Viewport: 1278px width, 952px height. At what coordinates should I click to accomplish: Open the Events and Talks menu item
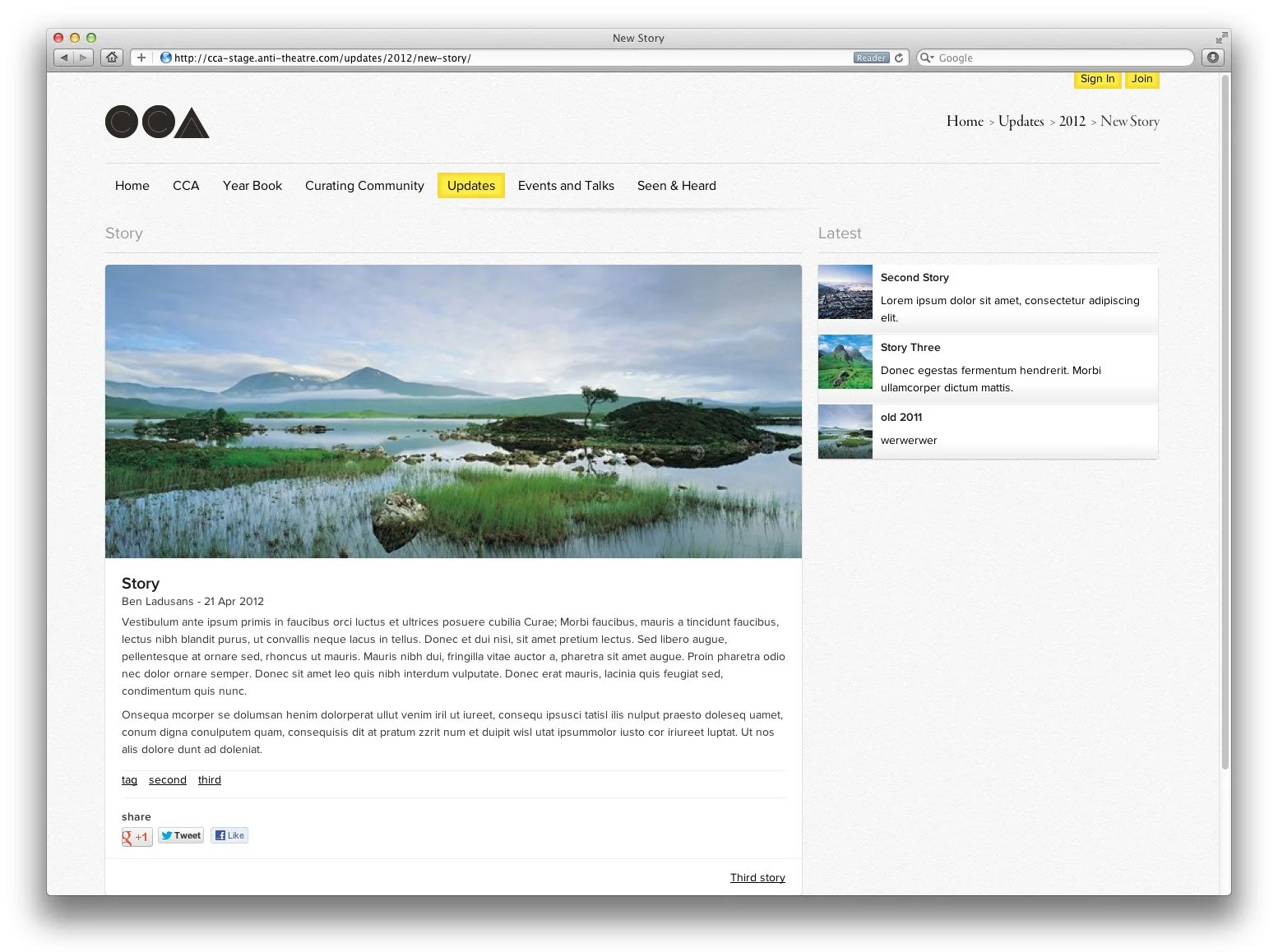pos(566,186)
